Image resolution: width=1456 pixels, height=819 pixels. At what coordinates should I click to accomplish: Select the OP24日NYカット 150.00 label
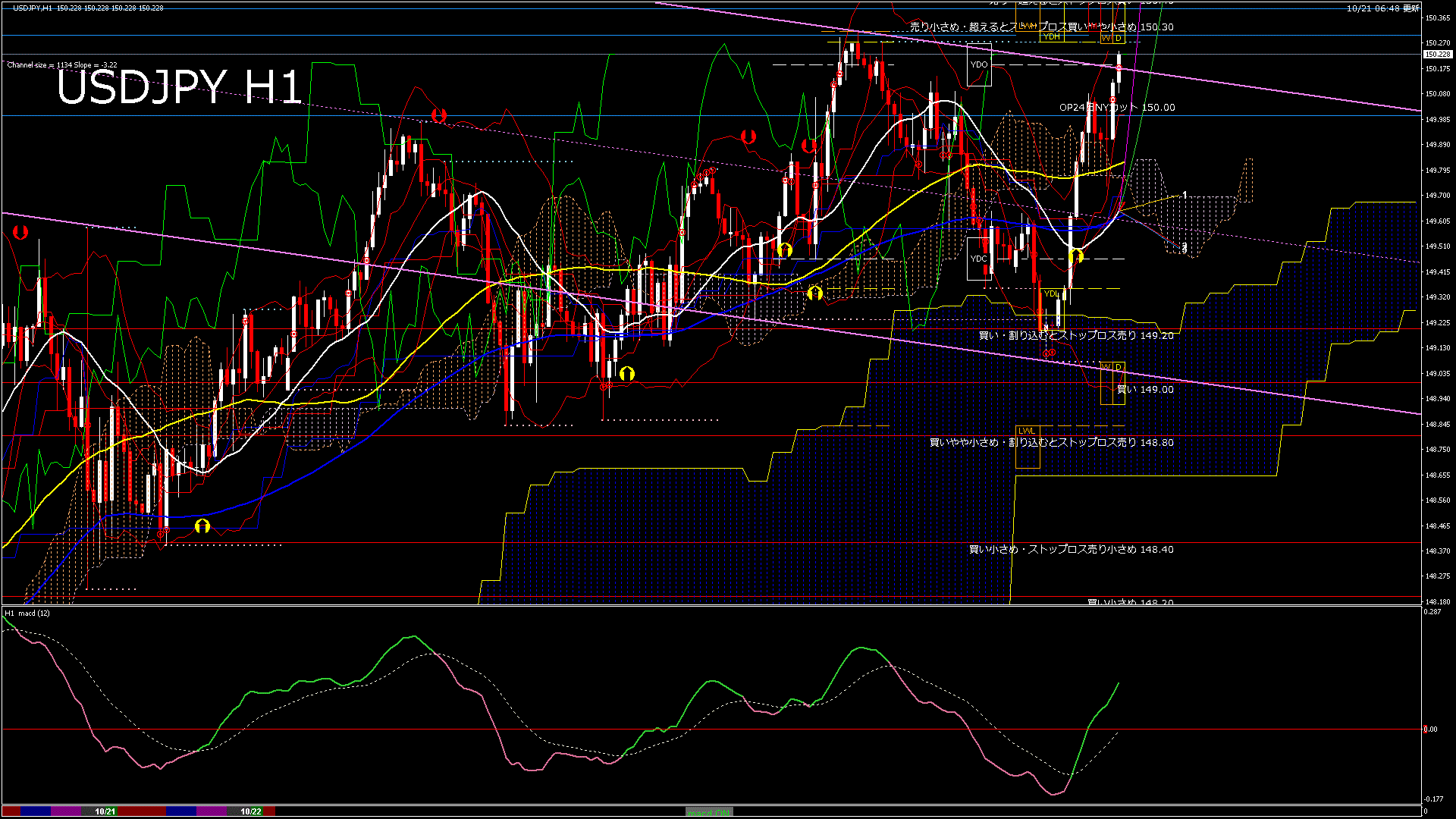pyautogui.click(x=1117, y=108)
